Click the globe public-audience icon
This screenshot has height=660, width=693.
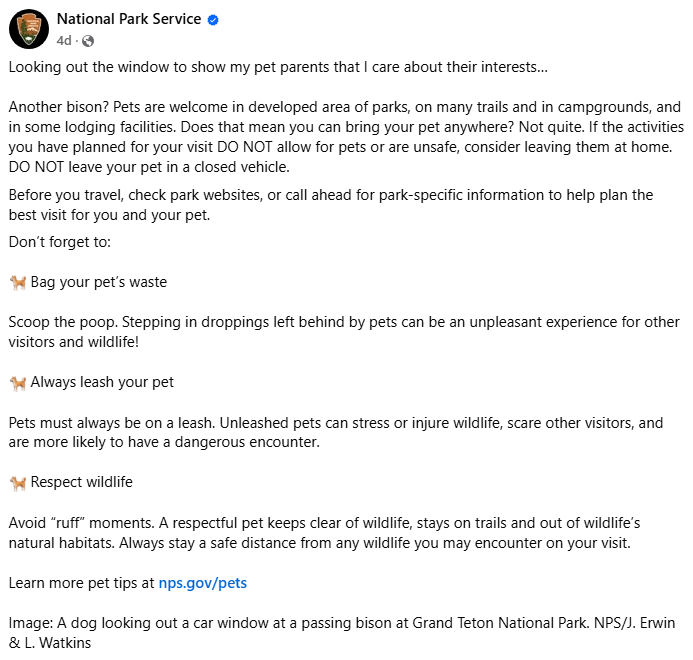tap(88, 41)
